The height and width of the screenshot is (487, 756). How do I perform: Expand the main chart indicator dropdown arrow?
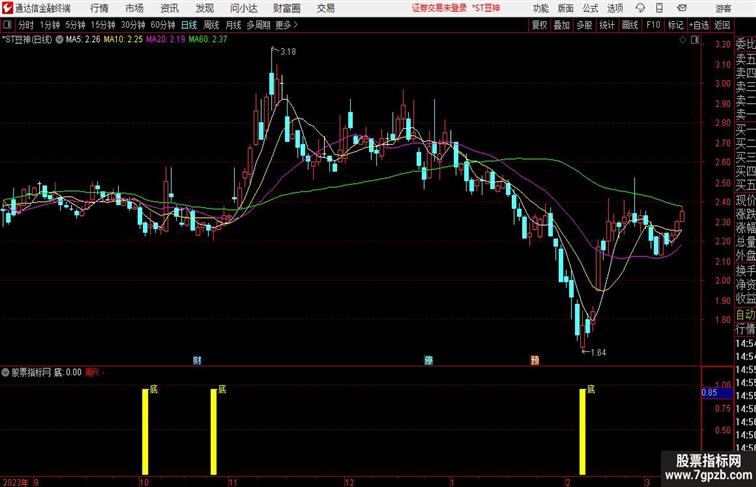tap(59, 40)
